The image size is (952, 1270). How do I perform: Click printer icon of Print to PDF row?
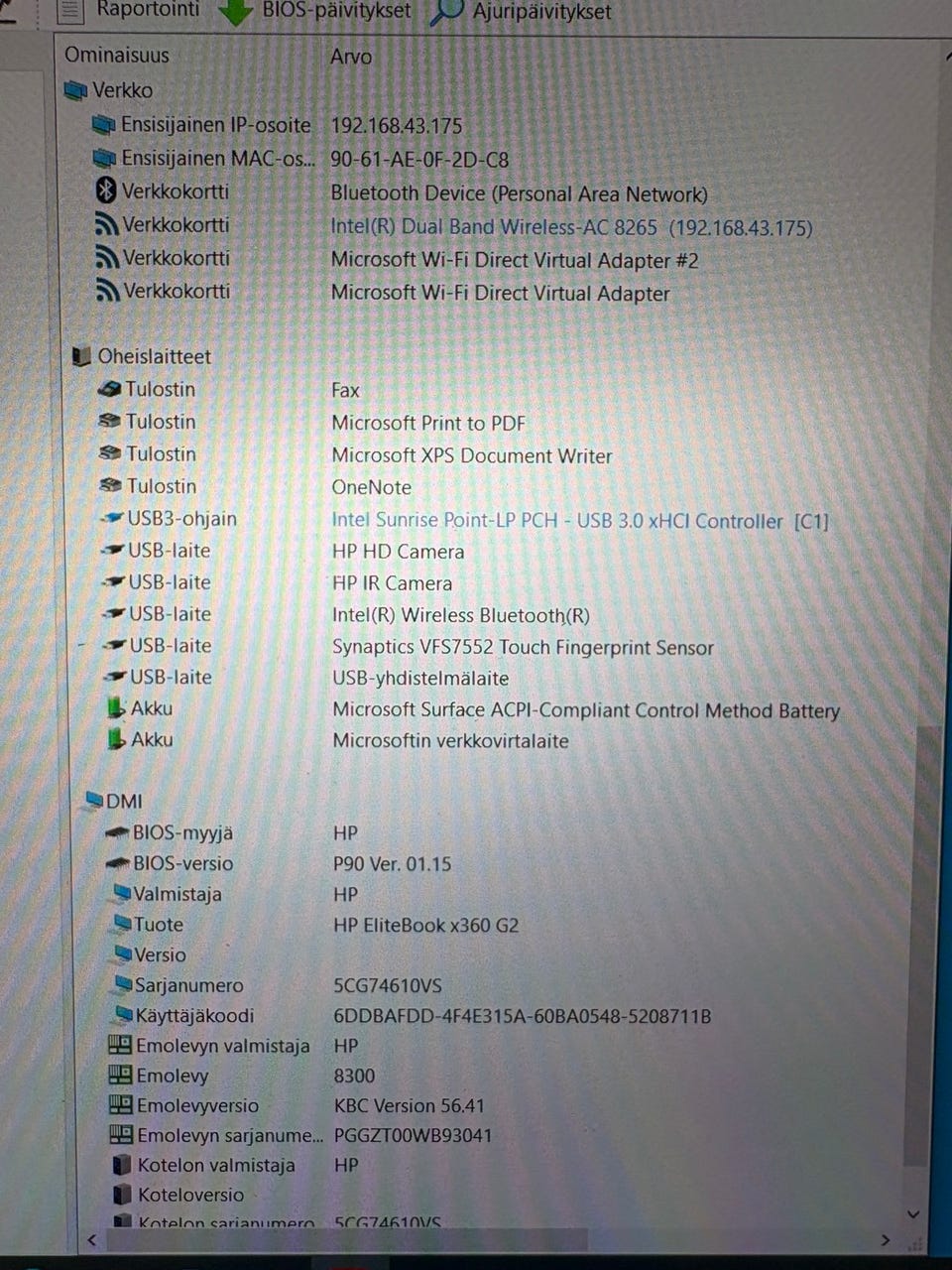coord(110,422)
